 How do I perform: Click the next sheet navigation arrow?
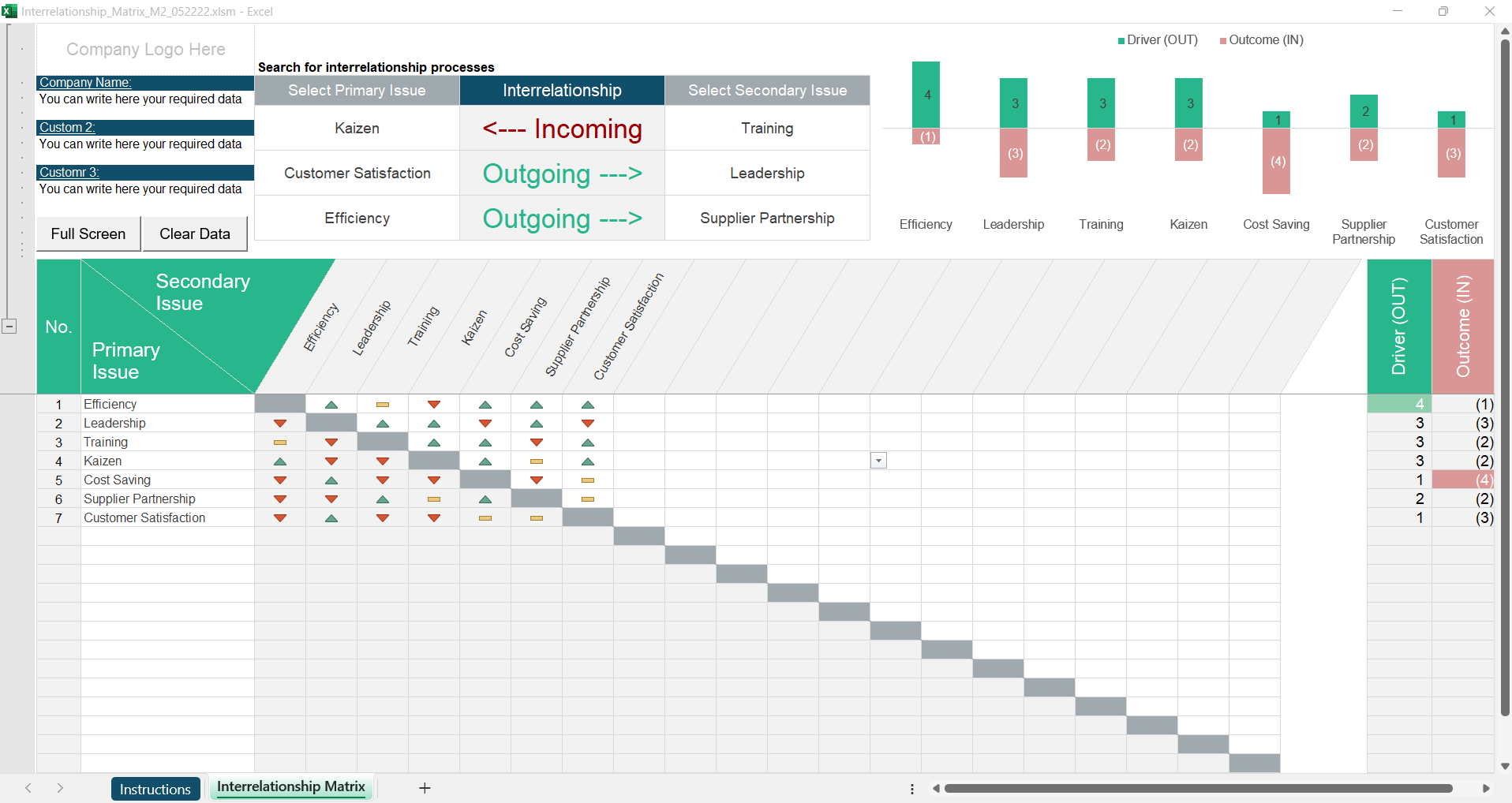tap(60, 788)
